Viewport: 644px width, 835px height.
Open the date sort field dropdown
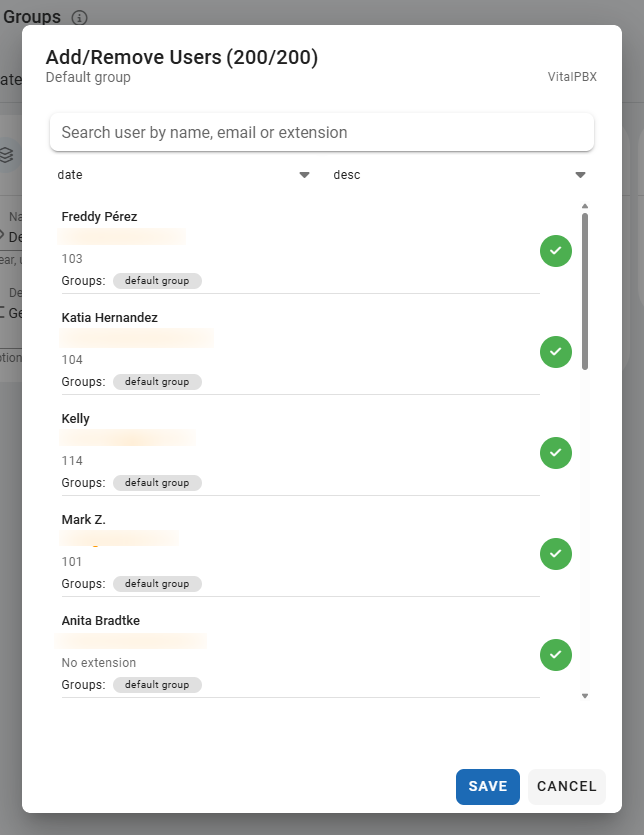[184, 175]
